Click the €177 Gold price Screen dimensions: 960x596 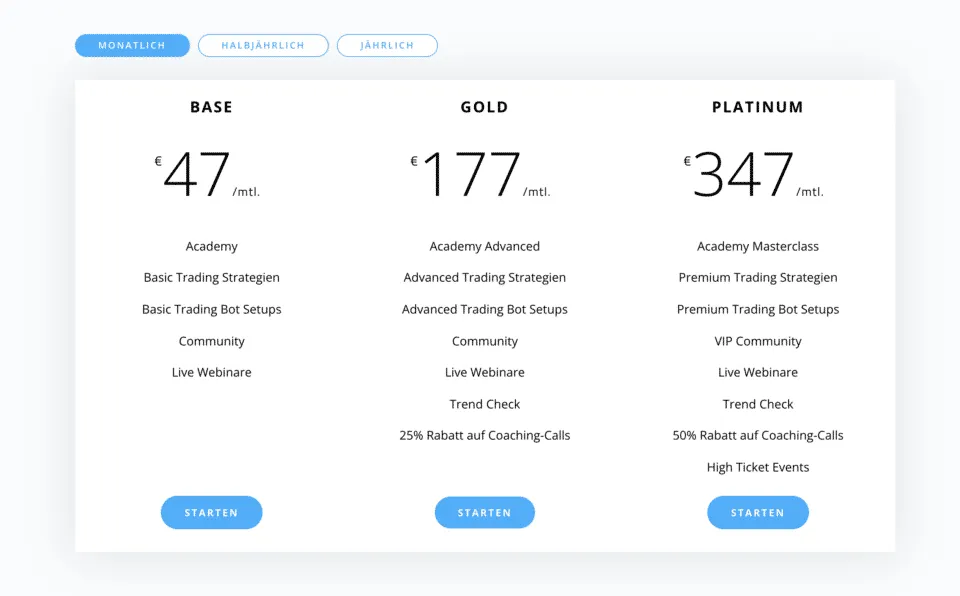(472, 175)
